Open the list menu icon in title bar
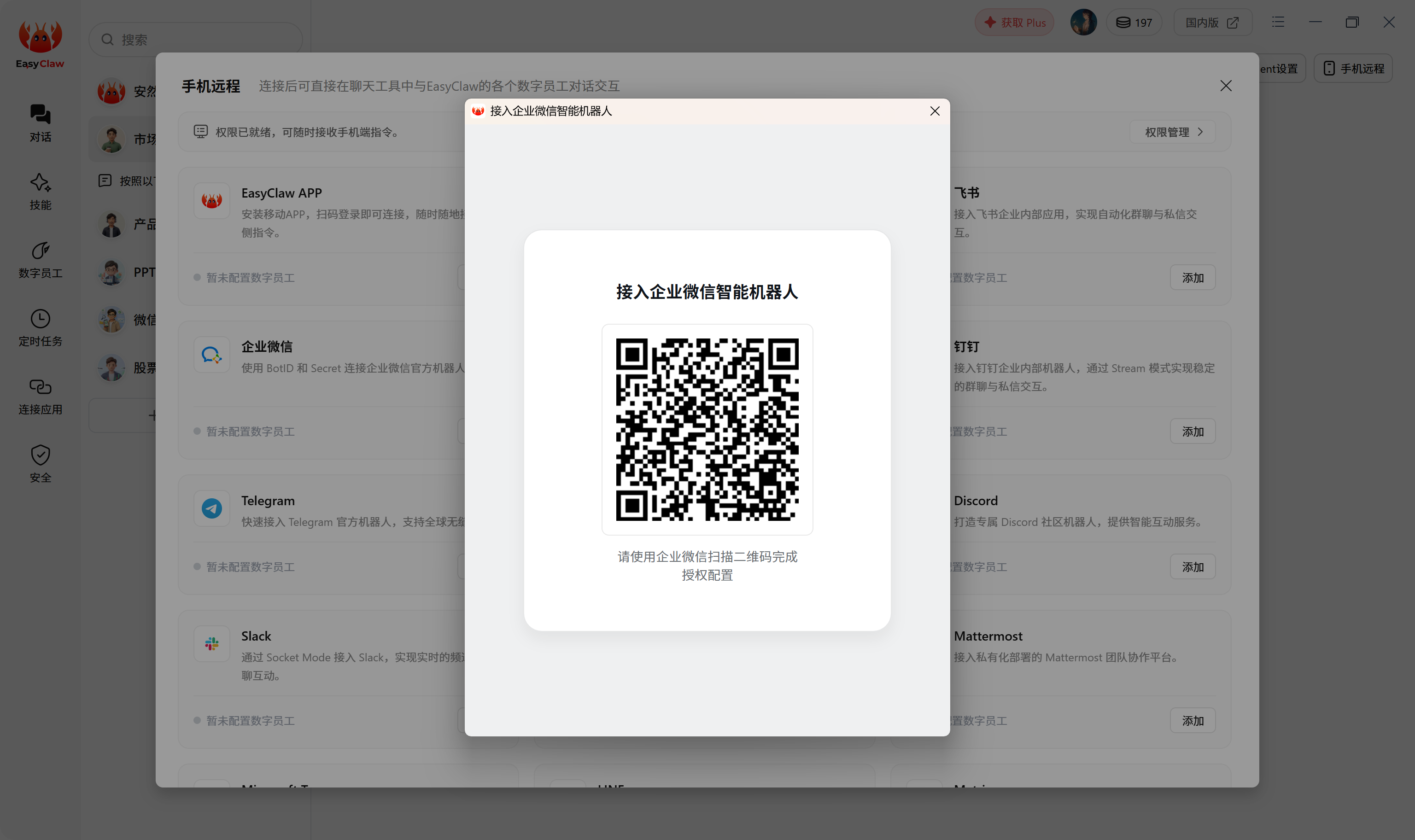1415x840 pixels. click(1278, 22)
